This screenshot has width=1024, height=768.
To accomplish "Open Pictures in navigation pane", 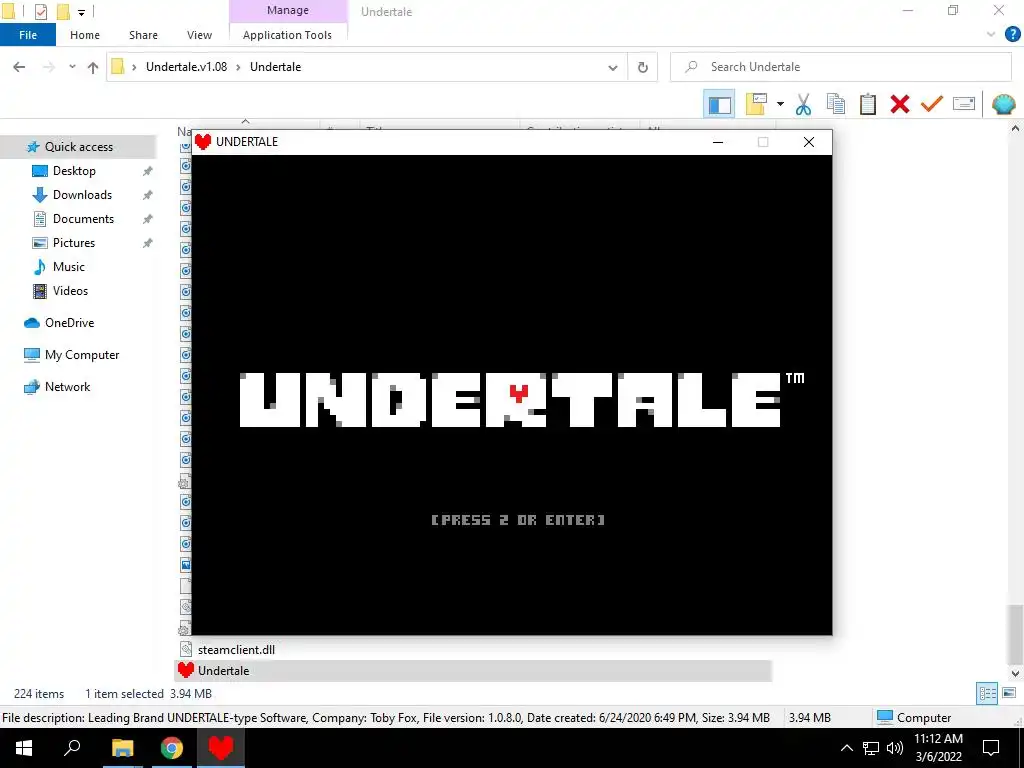I will click(74, 243).
